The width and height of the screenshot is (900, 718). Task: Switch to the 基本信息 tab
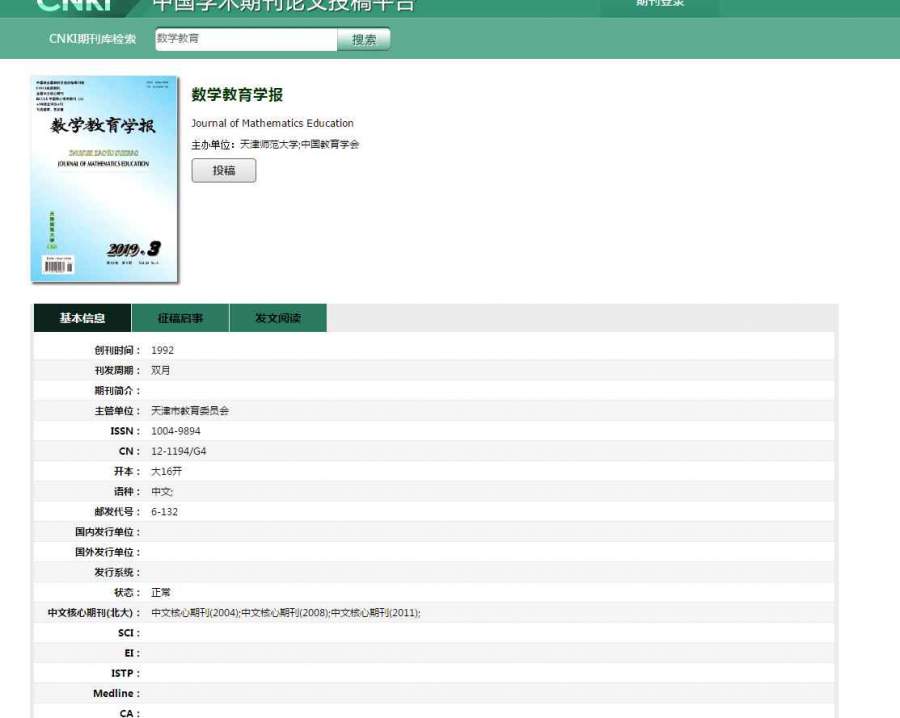click(82, 318)
